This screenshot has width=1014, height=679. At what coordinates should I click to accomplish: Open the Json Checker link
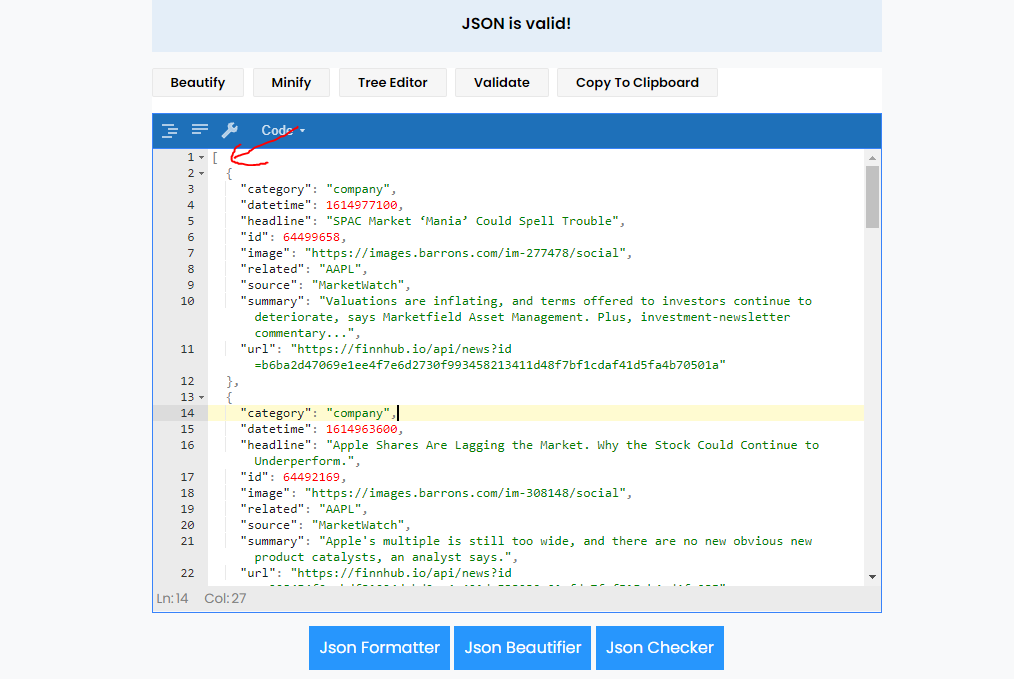tap(660, 647)
